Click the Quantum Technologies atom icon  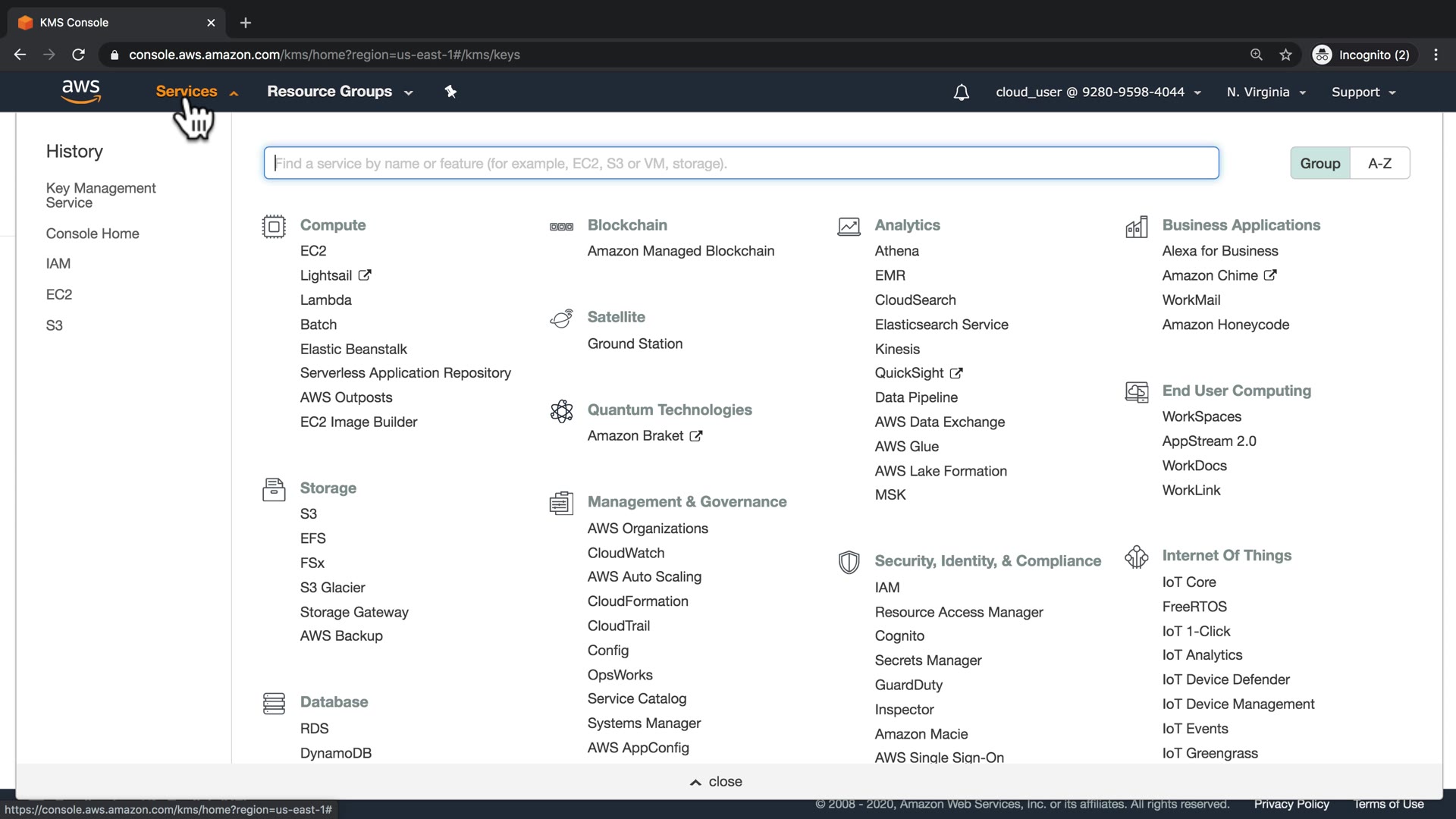pos(561,411)
